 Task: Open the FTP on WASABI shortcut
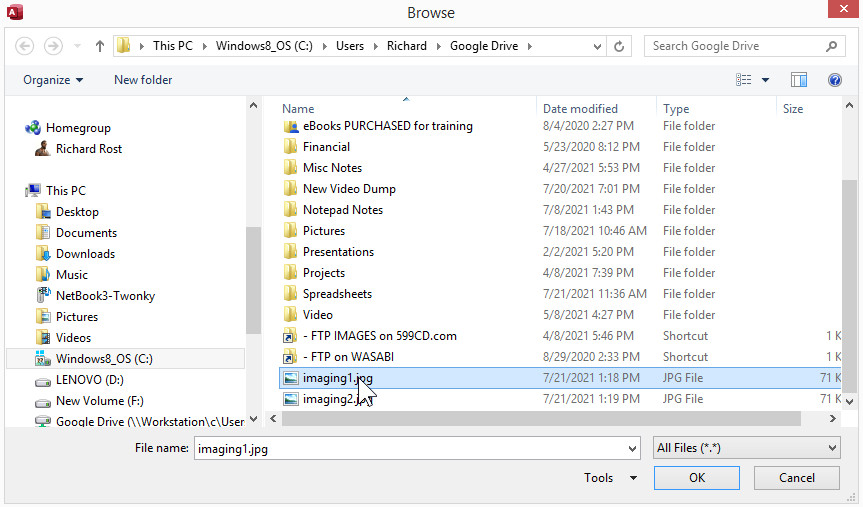click(x=348, y=357)
